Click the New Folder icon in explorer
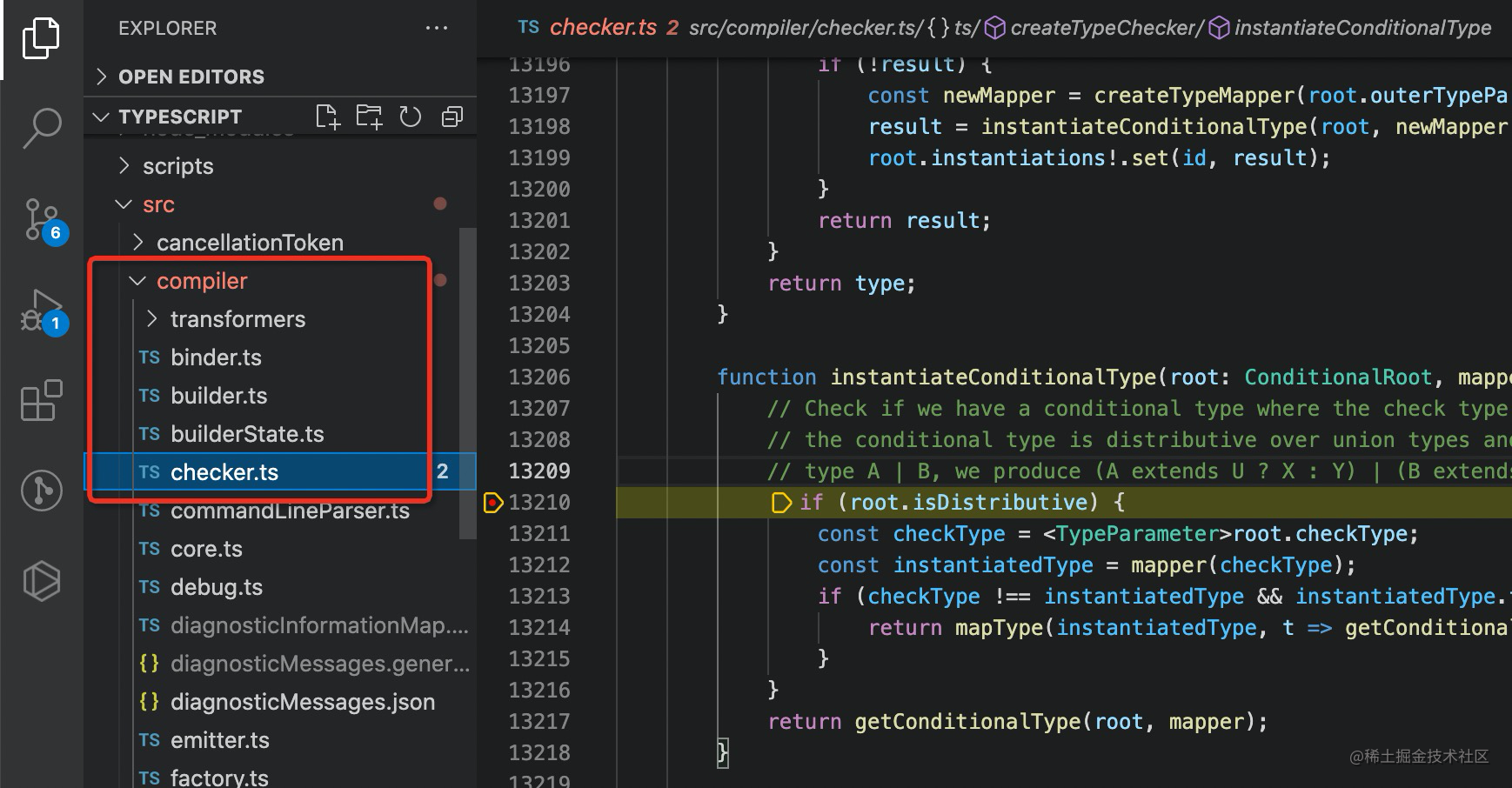This screenshot has width=1512, height=788. coord(369,117)
